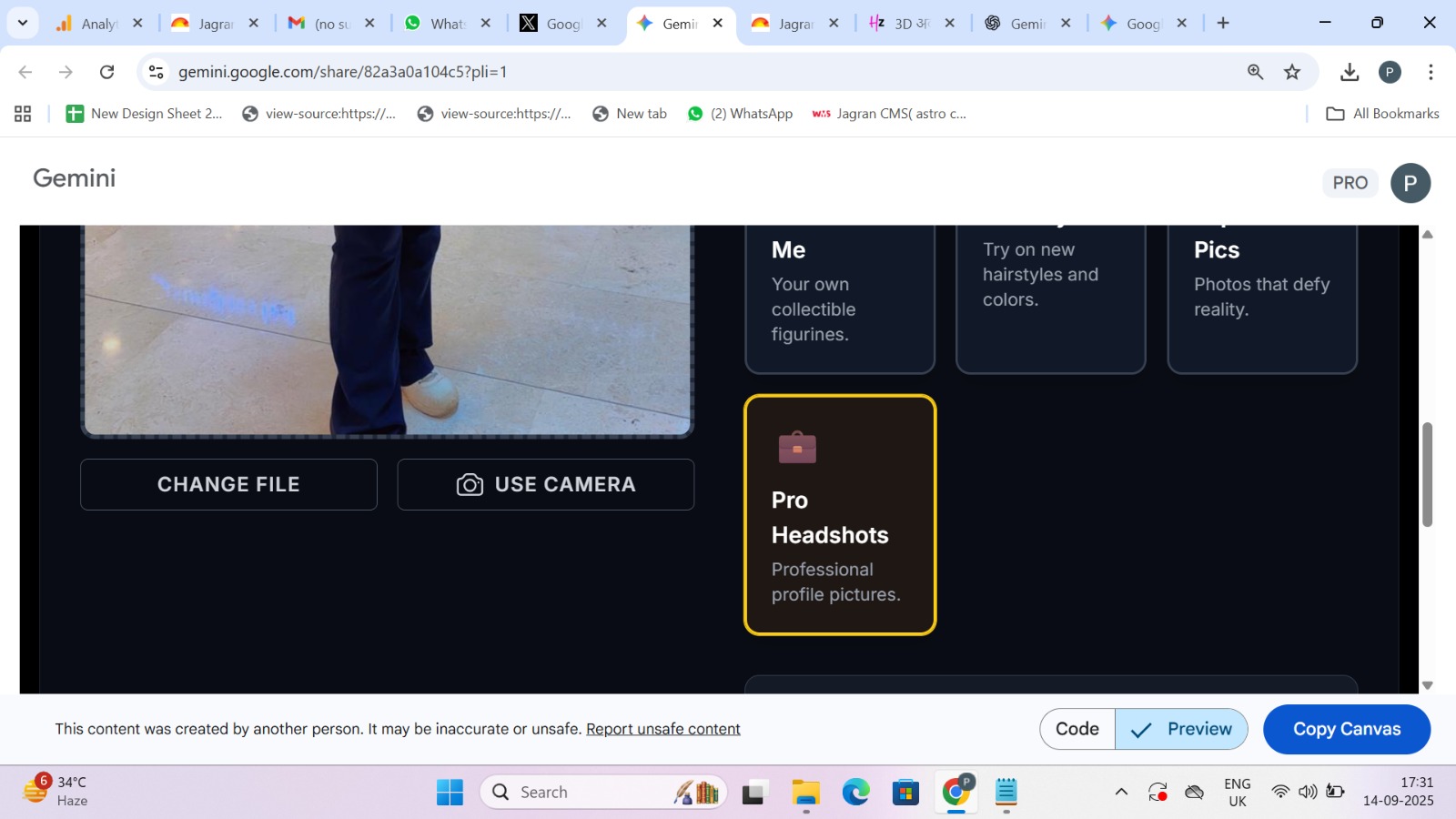This screenshot has width=1456, height=819.
Task: Click the Windows Search box
Action: tap(601, 792)
